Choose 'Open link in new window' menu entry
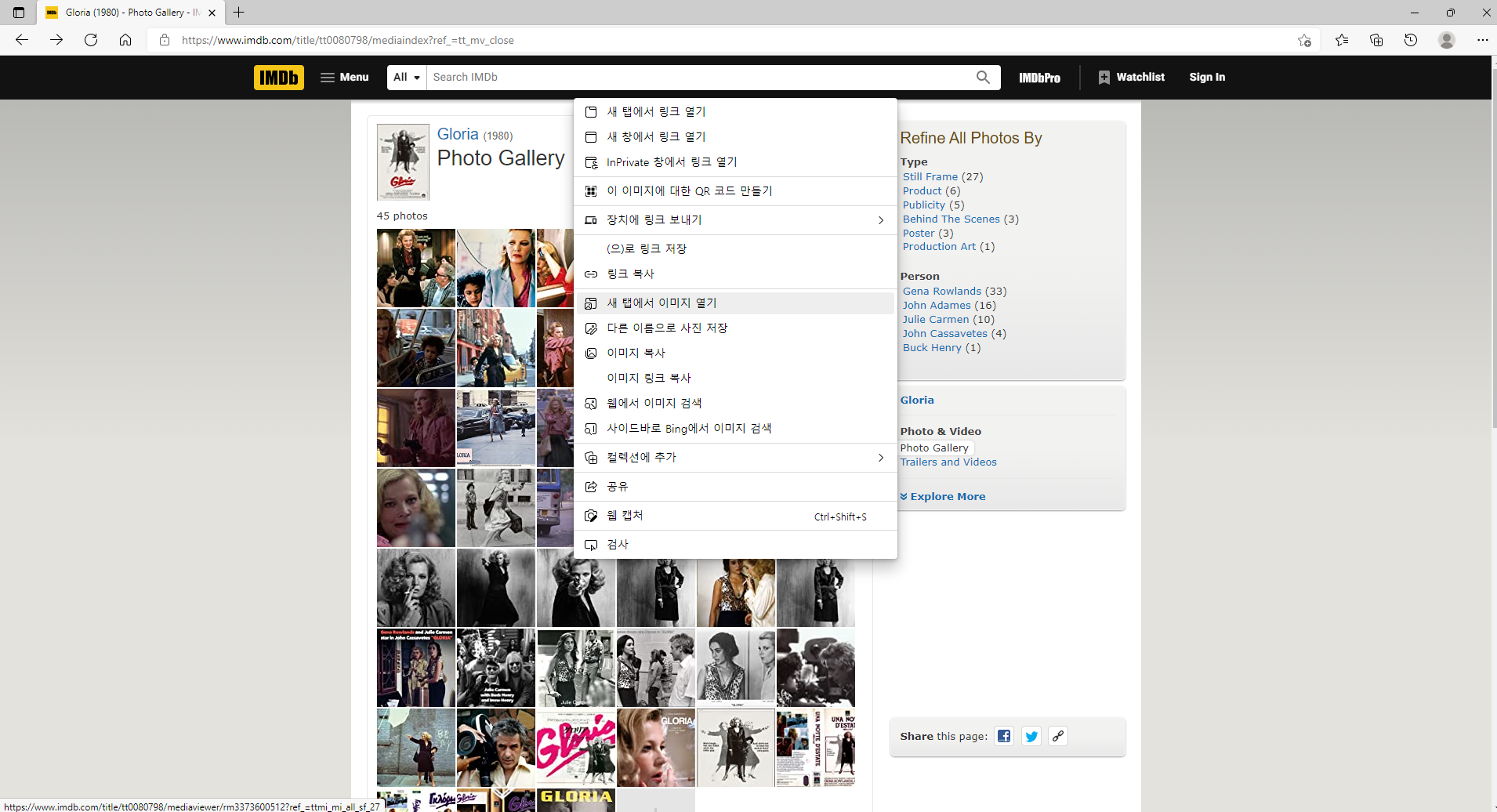This screenshot has width=1497, height=812. (735, 137)
